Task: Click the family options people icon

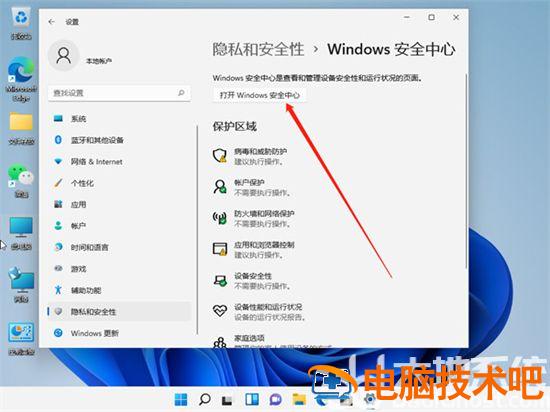Action: (220, 342)
